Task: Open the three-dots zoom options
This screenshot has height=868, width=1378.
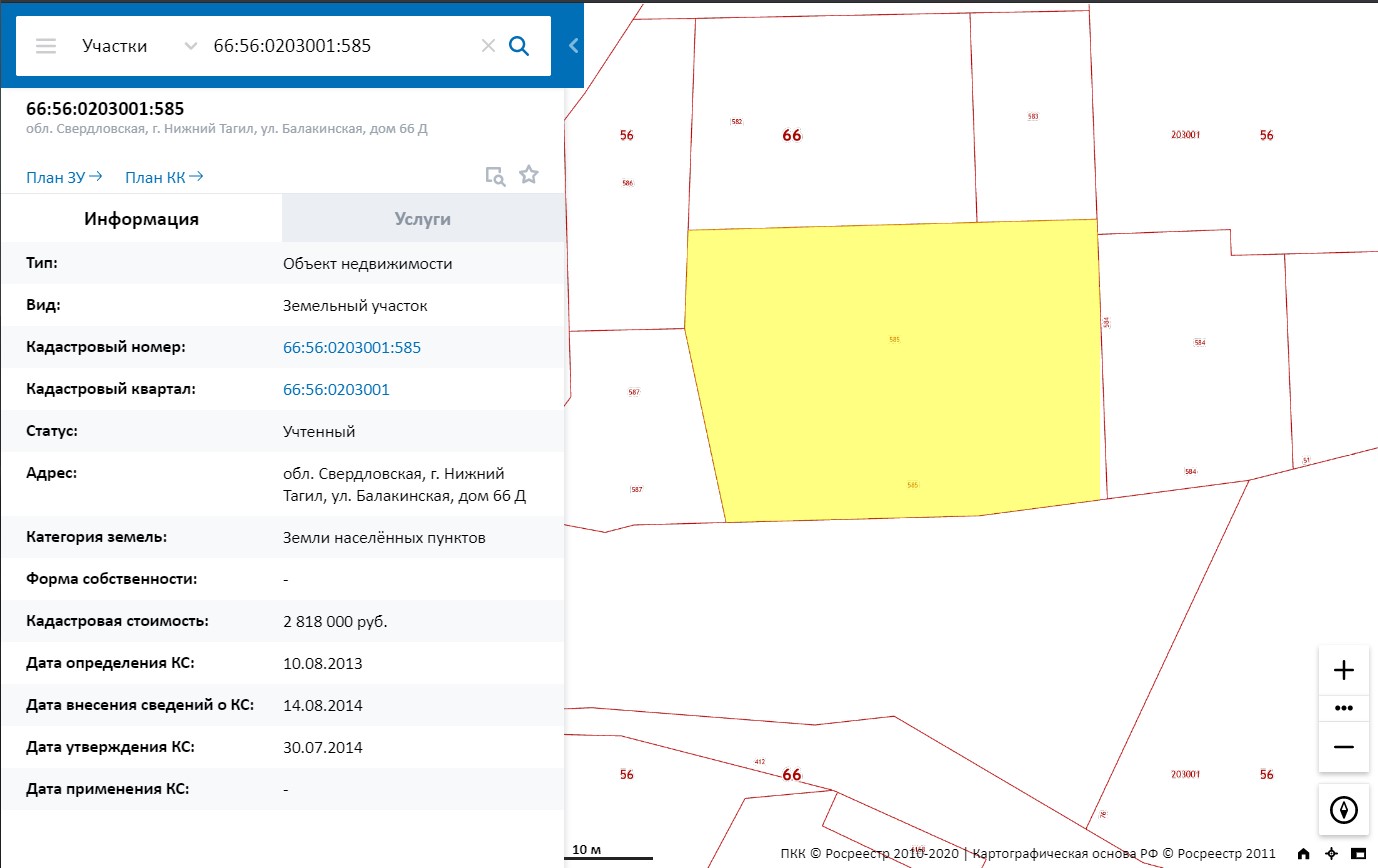Action: coord(1343,708)
